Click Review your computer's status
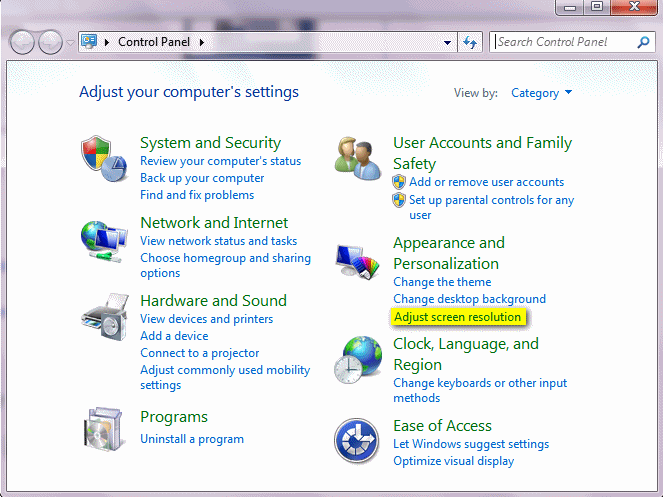Screen dimensions: 663x497 221,161
